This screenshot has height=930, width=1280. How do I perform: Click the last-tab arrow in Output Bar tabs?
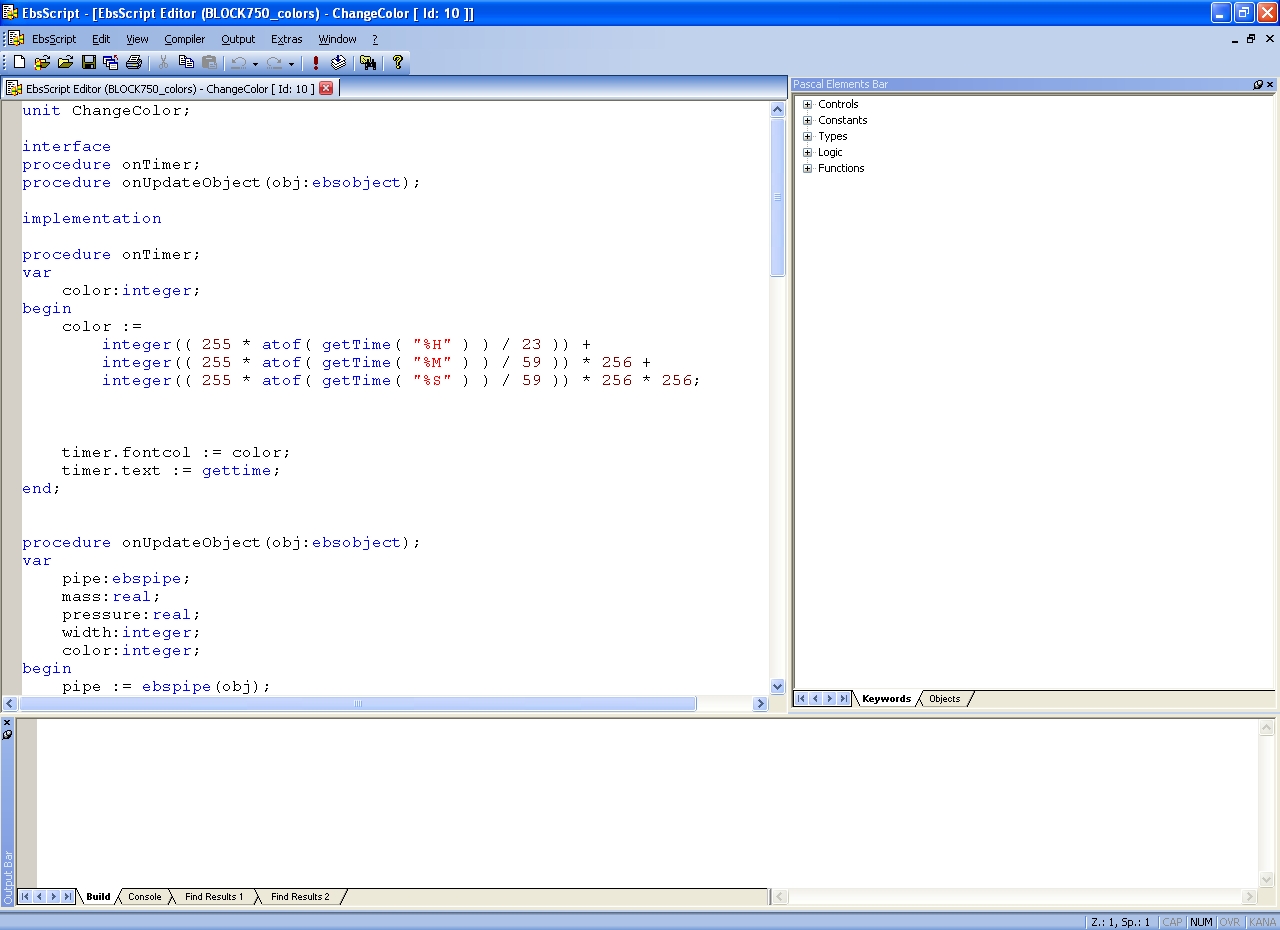[x=68, y=897]
